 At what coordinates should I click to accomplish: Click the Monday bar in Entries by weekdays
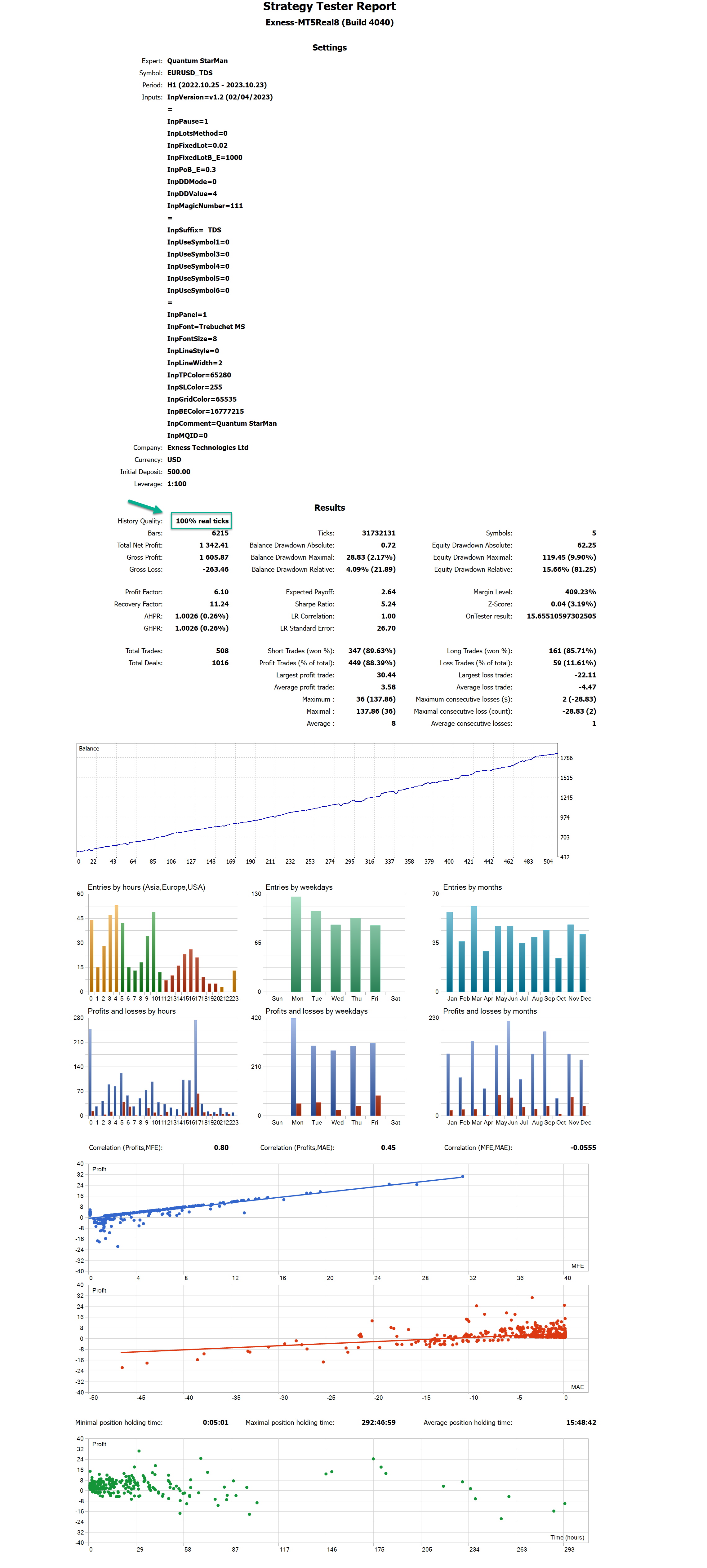296,944
